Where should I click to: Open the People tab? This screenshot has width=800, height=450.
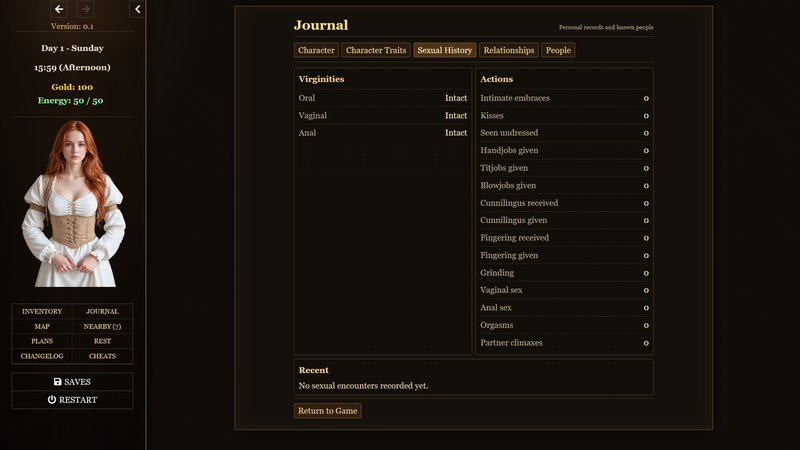point(558,50)
